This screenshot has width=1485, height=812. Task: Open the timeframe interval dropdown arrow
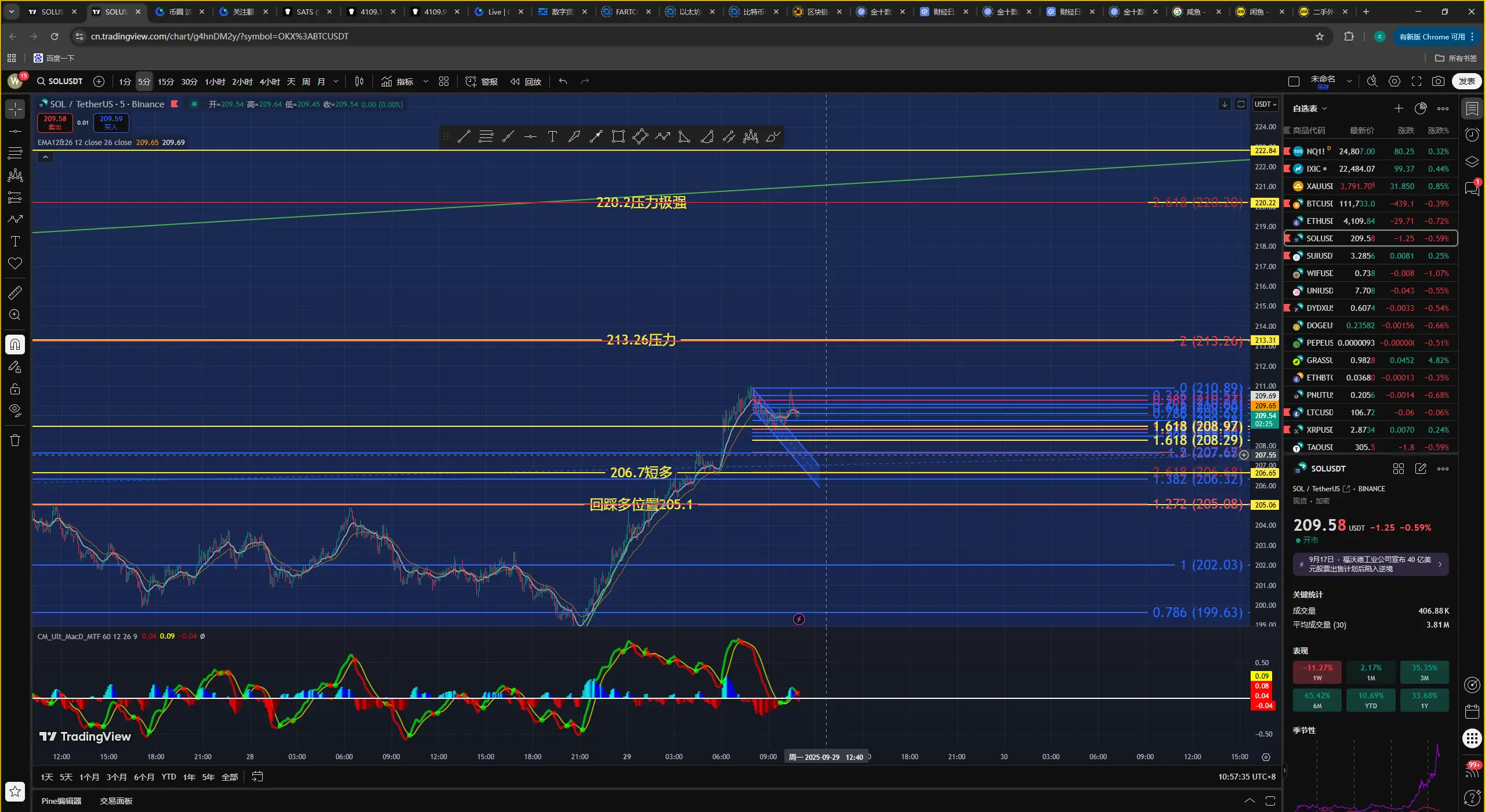[336, 82]
